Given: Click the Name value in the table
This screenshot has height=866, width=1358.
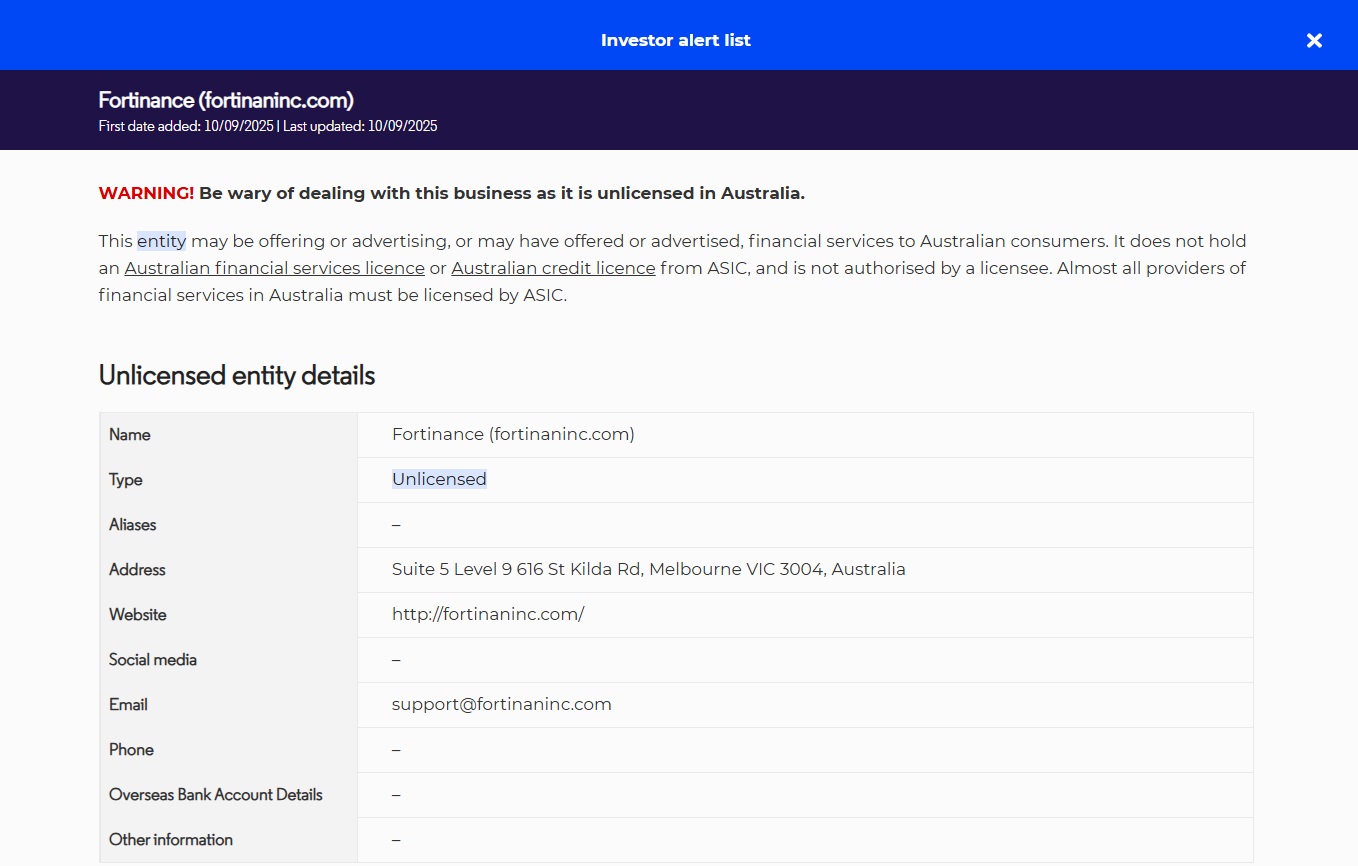Looking at the screenshot, I should point(513,434).
